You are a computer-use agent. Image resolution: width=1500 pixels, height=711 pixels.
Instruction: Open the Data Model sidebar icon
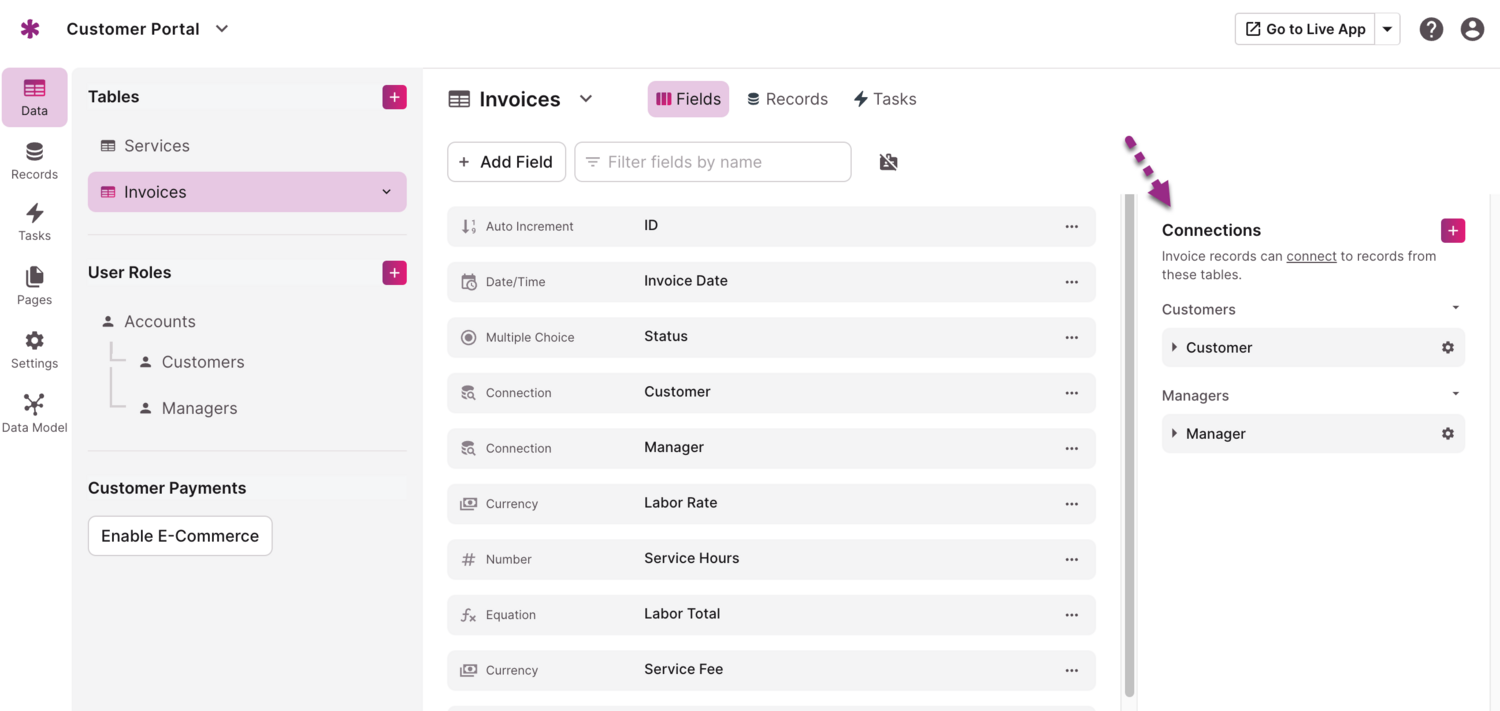[34, 413]
